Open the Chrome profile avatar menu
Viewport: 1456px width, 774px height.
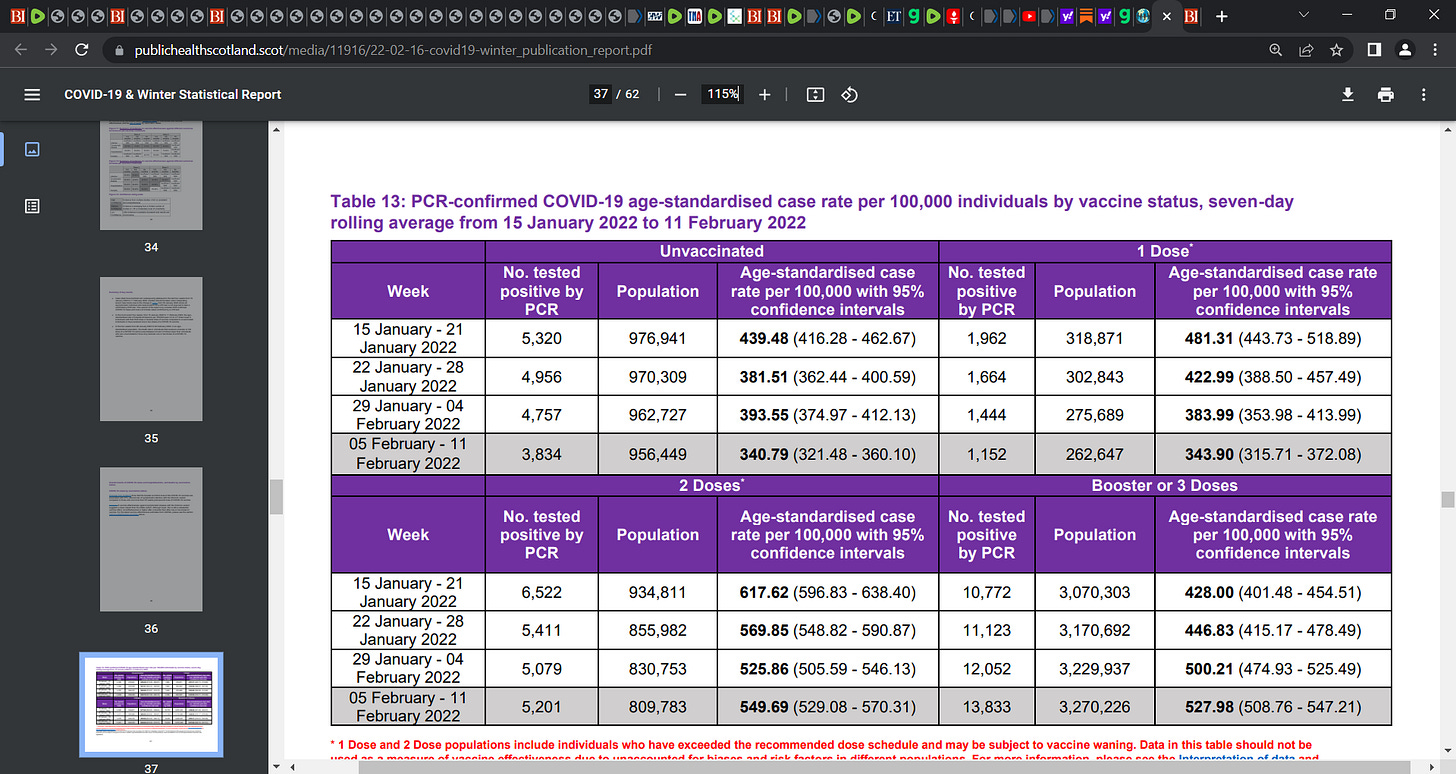[x=1405, y=49]
